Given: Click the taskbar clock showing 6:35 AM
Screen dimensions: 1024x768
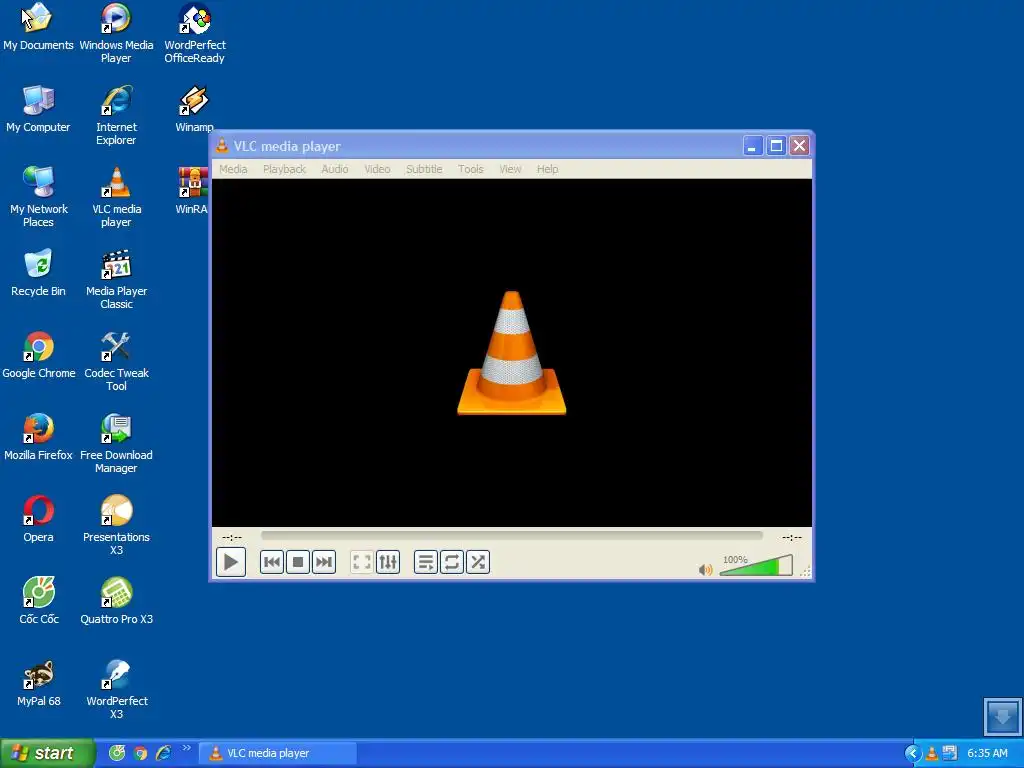Looking at the screenshot, I should (987, 754).
